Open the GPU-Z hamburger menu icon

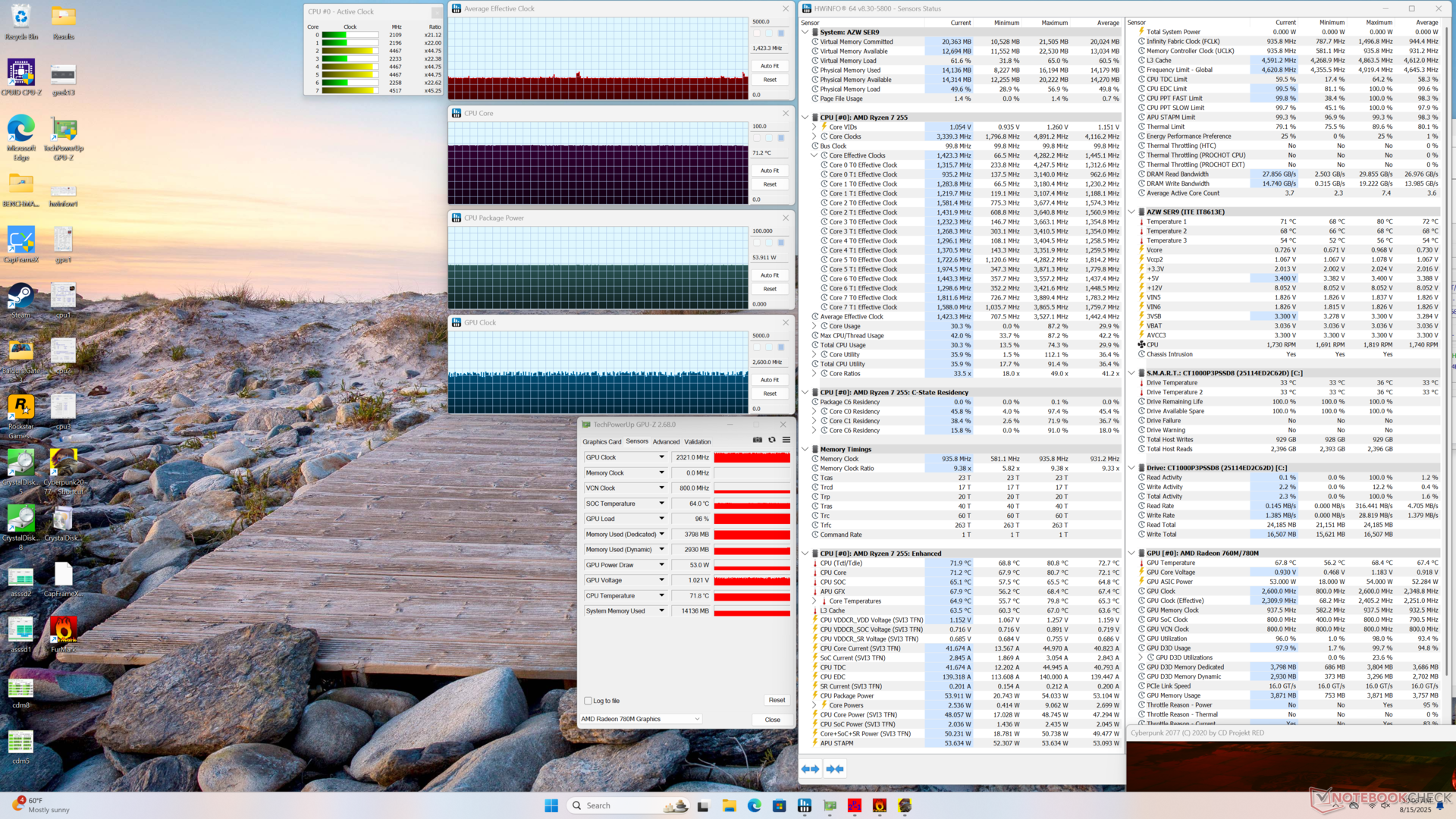[786, 440]
